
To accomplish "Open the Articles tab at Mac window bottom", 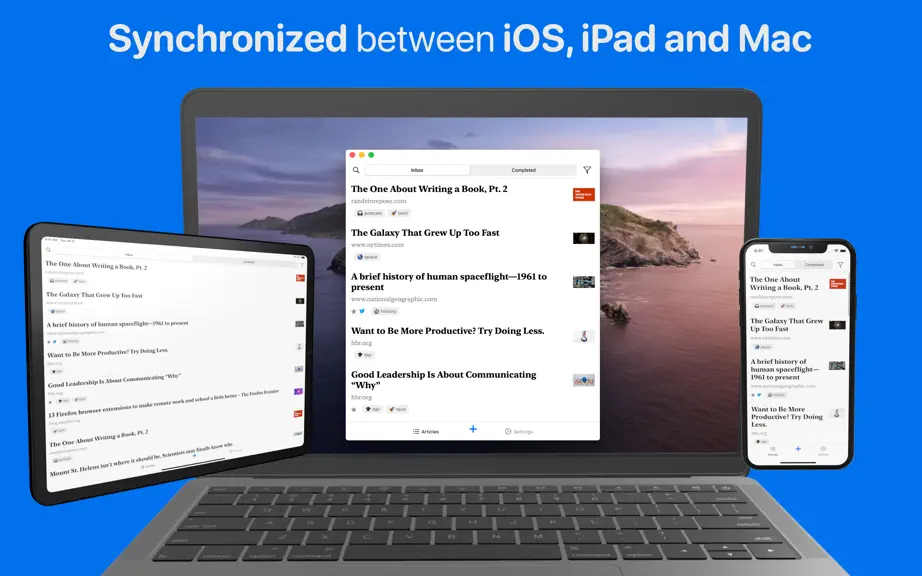I will [x=426, y=431].
